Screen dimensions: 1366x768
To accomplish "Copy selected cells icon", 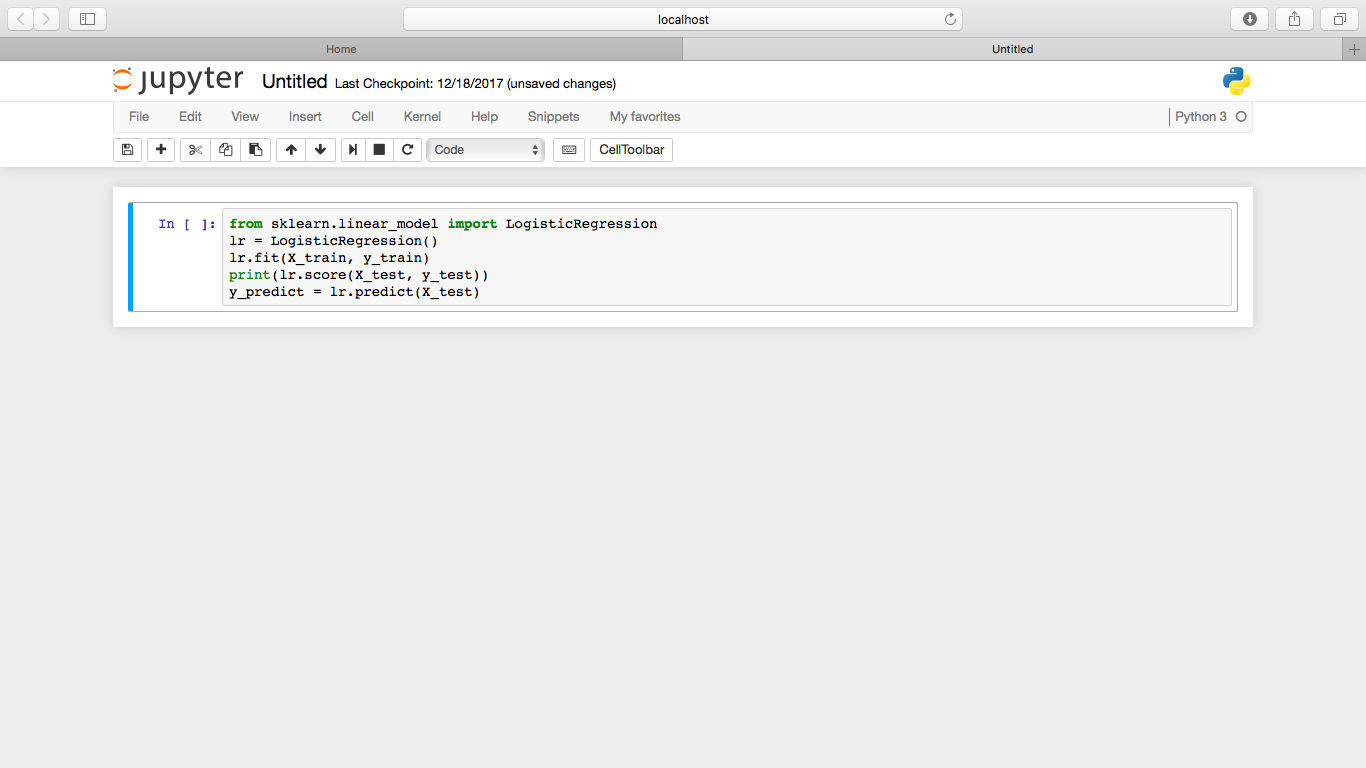I will coord(225,150).
